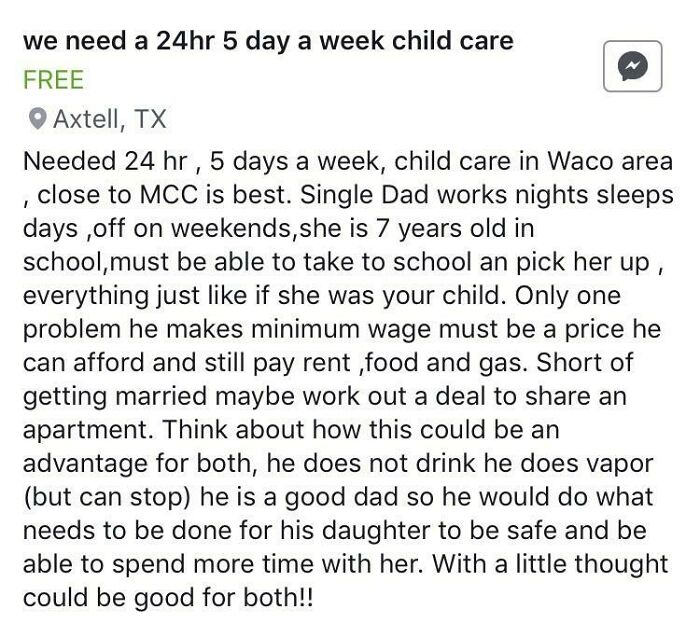
Task: Click the green FREE price label
Action: click(x=52, y=80)
